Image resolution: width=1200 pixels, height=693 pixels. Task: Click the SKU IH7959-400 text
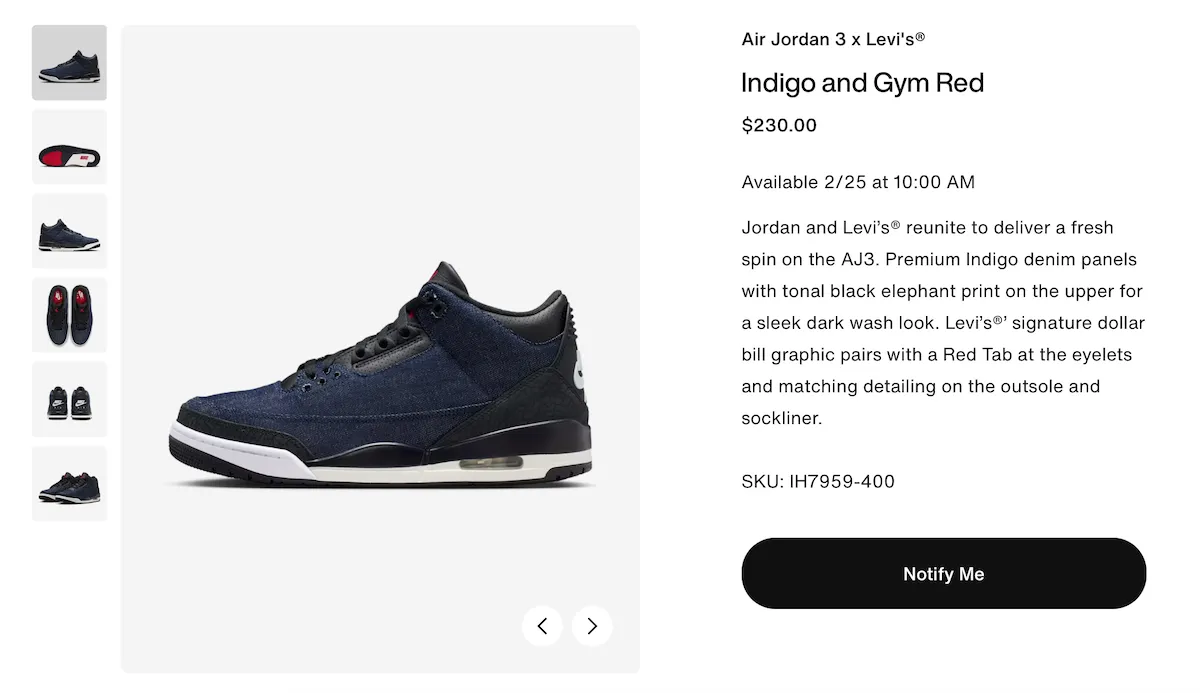pyautogui.click(x=818, y=481)
